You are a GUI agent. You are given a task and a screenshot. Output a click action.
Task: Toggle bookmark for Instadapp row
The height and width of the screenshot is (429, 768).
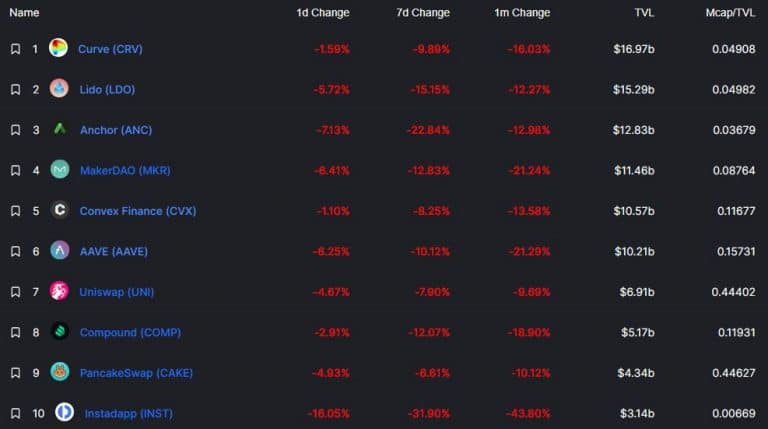[x=16, y=413]
